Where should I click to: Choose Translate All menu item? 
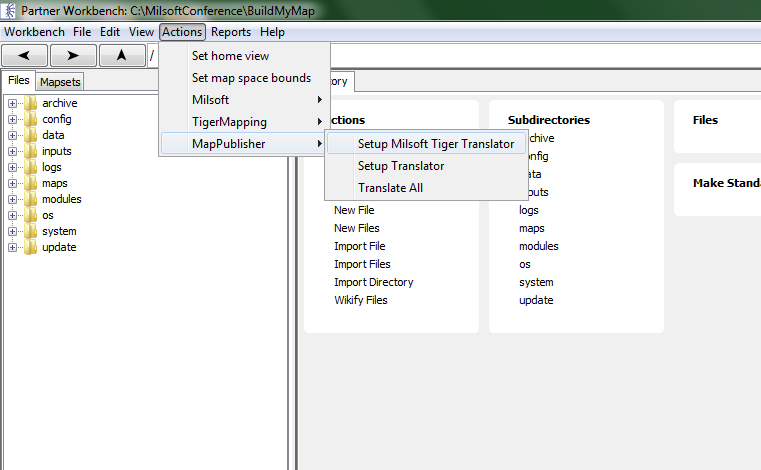click(x=426, y=187)
